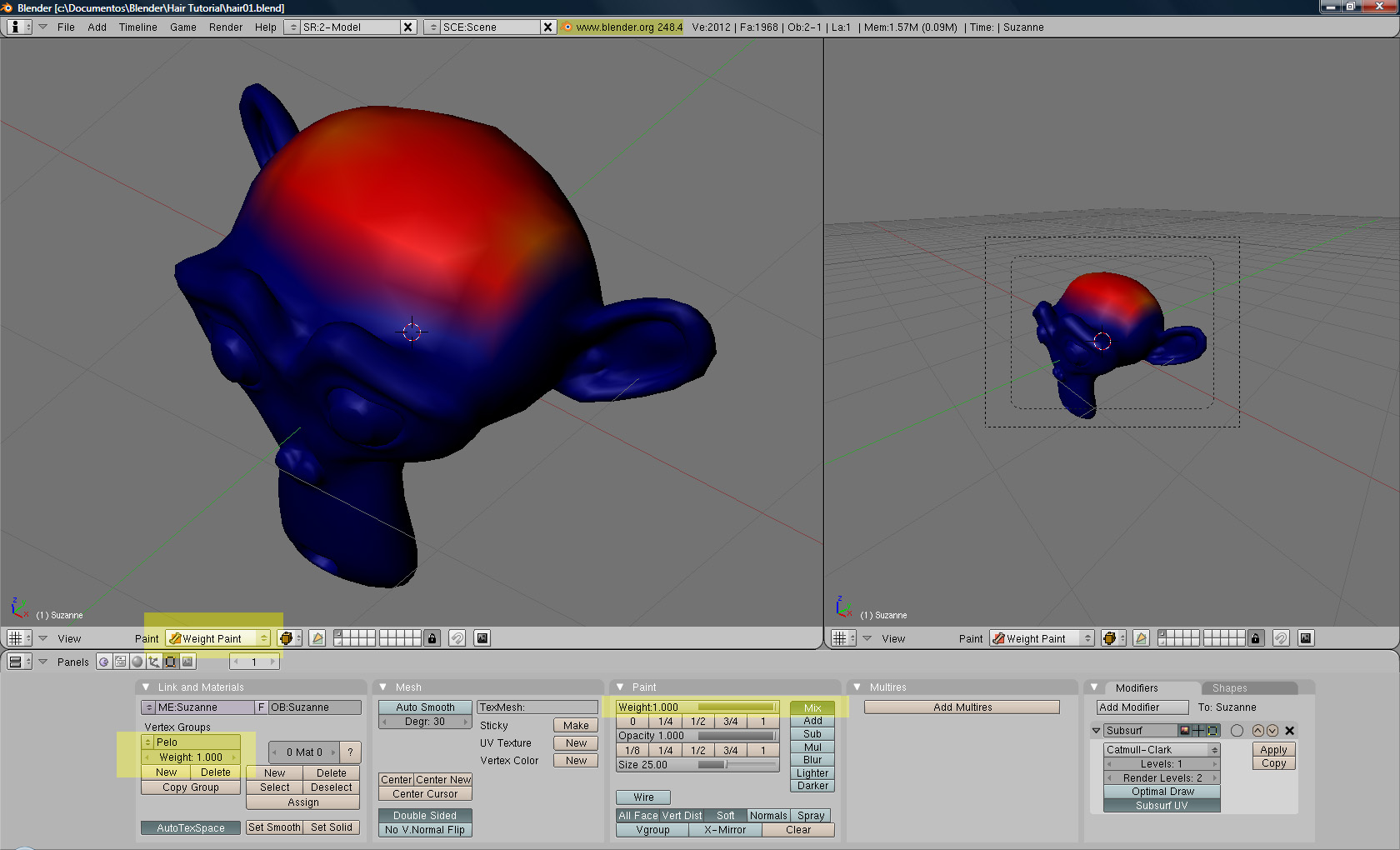Toggle Double Sided mesh option
This screenshot has height=850, width=1400.
pos(425,816)
